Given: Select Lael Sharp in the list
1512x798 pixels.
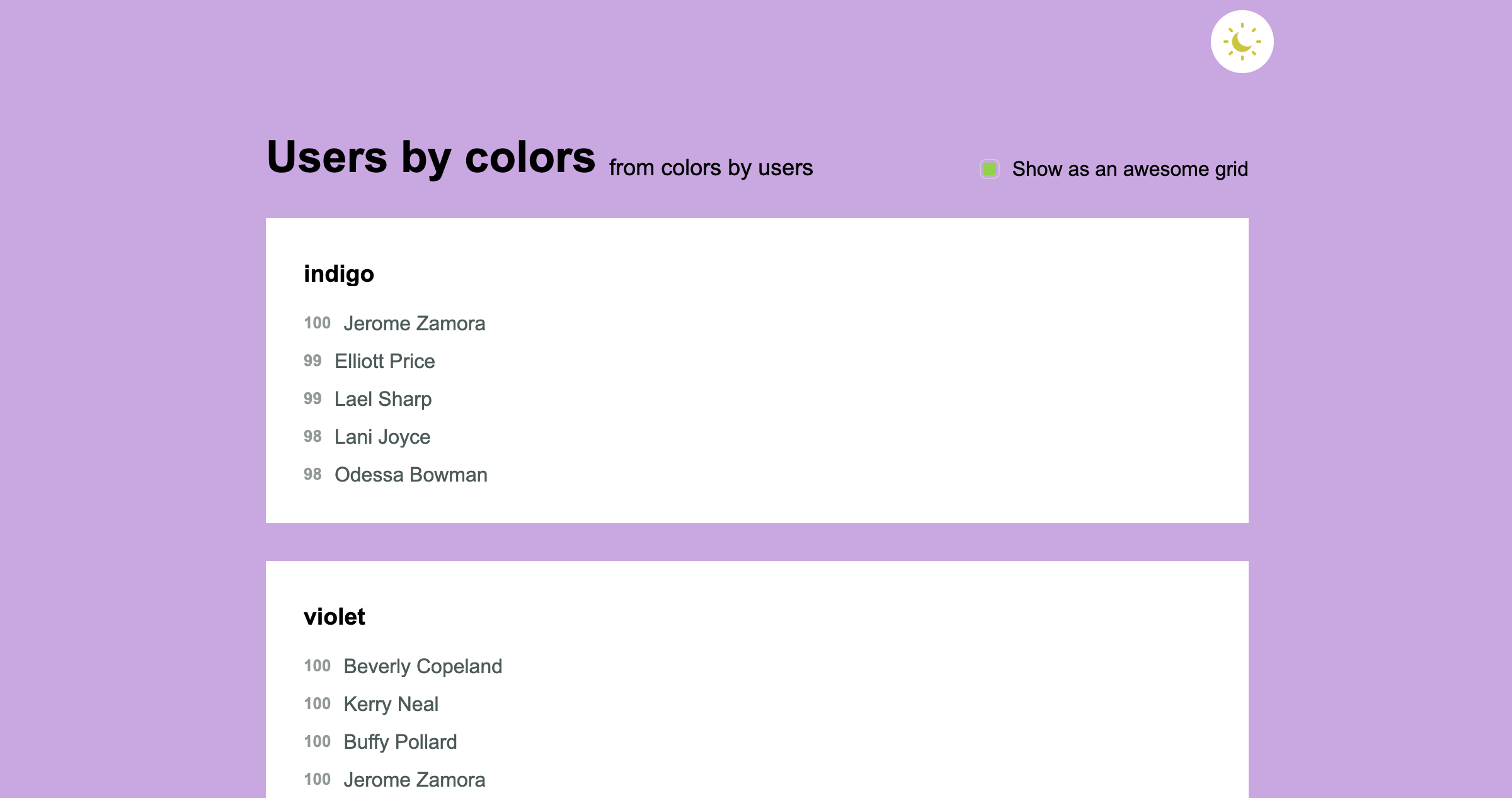Looking at the screenshot, I should [x=383, y=399].
